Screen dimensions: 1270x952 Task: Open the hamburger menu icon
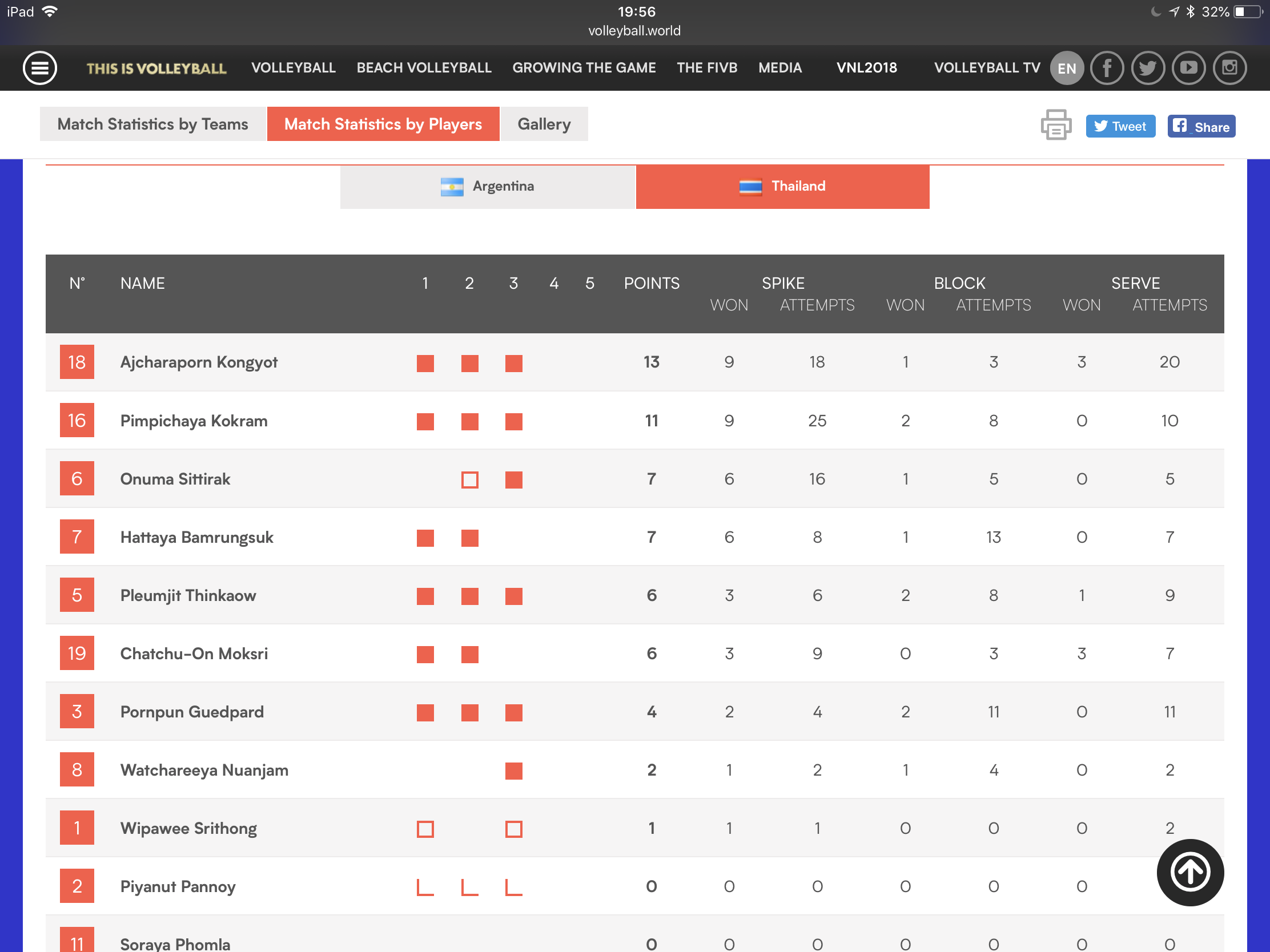point(39,68)
